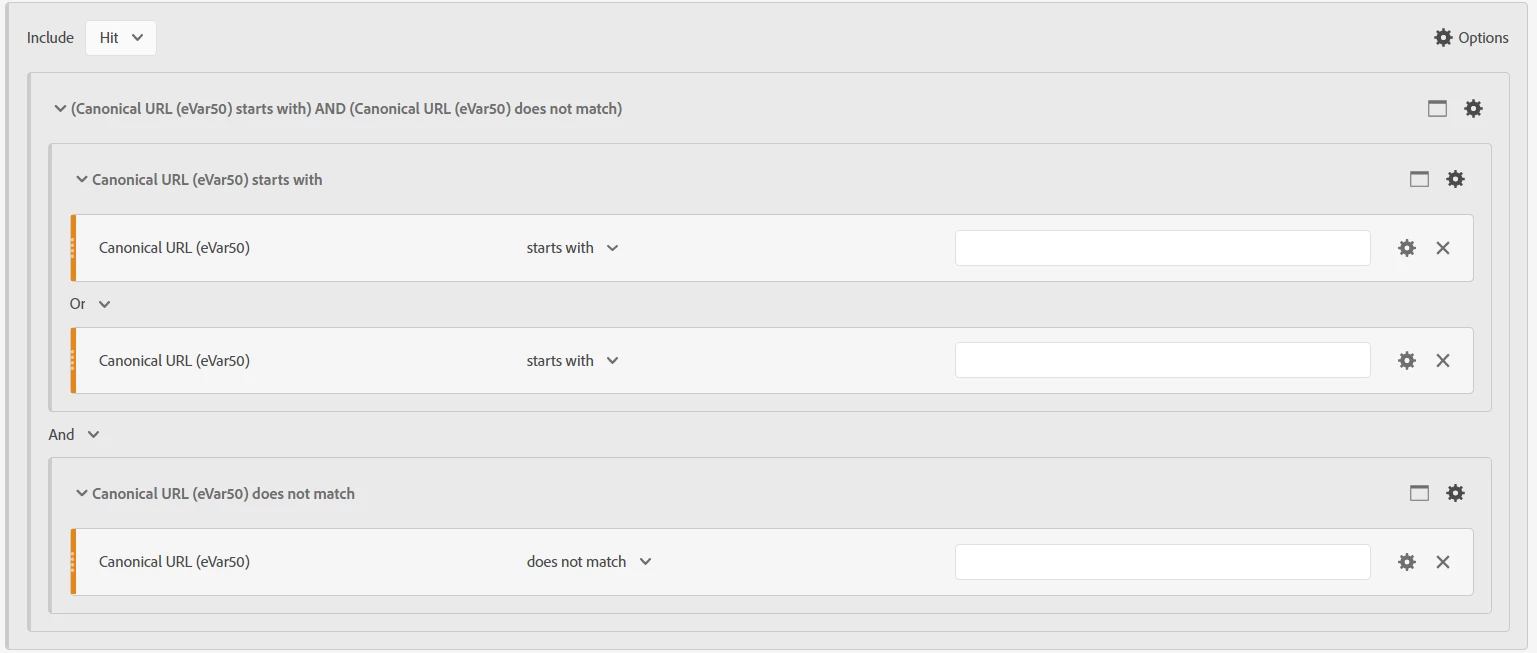Open the Include Hit dropdown

pyautogui.click(x=121, y=38)
